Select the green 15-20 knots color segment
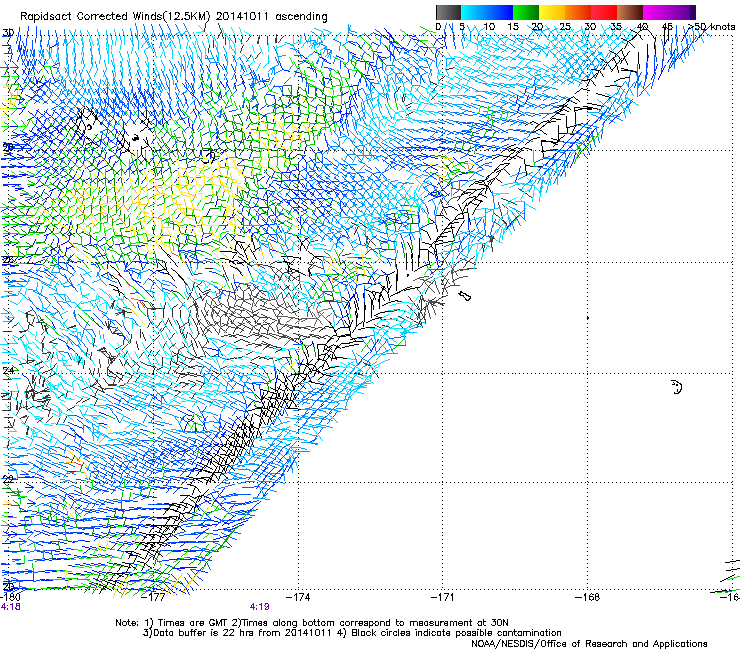The width and height of the screenshot is (740, 650). tap(526, 12)
